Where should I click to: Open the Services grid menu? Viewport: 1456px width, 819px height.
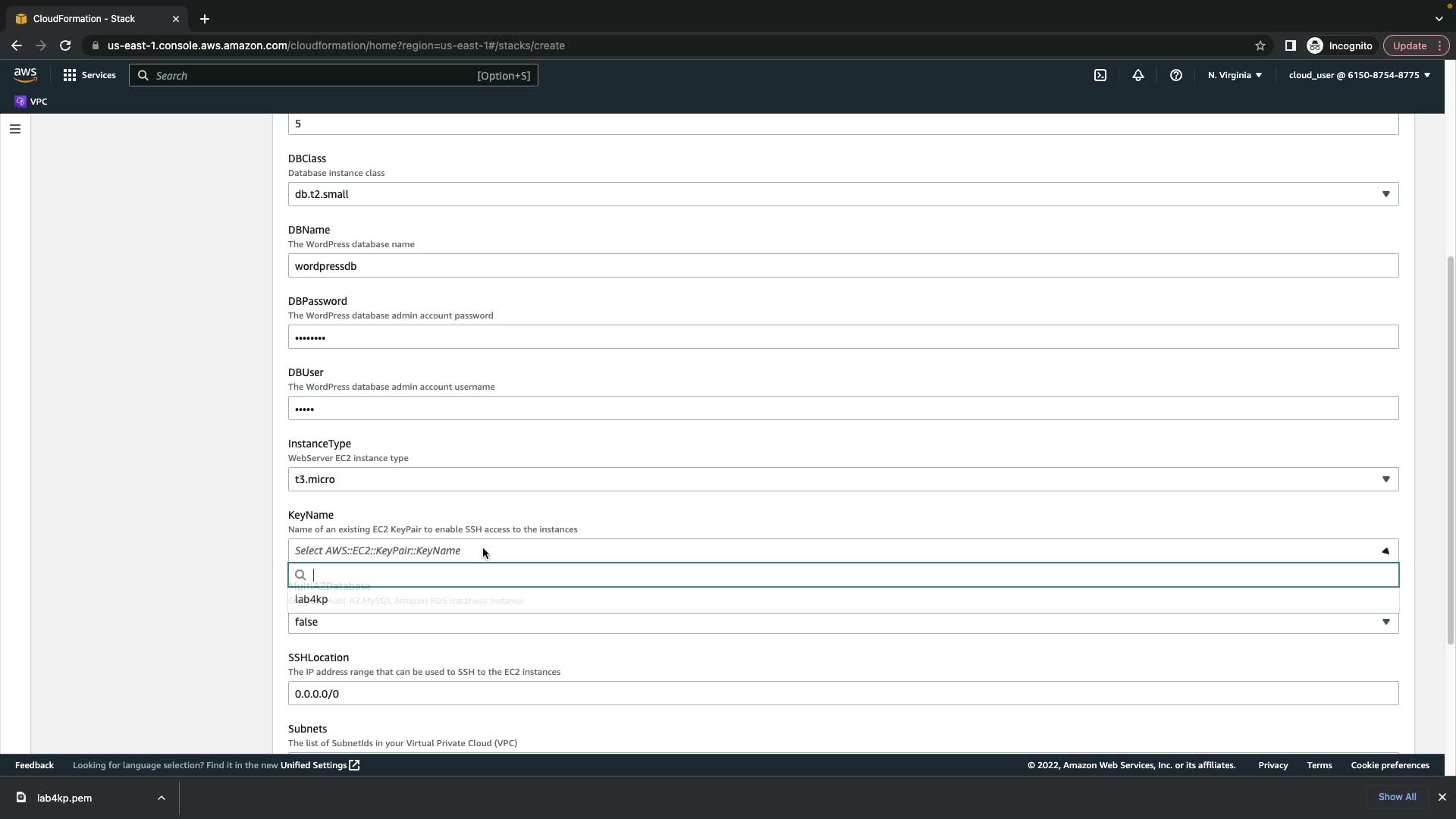89,75
